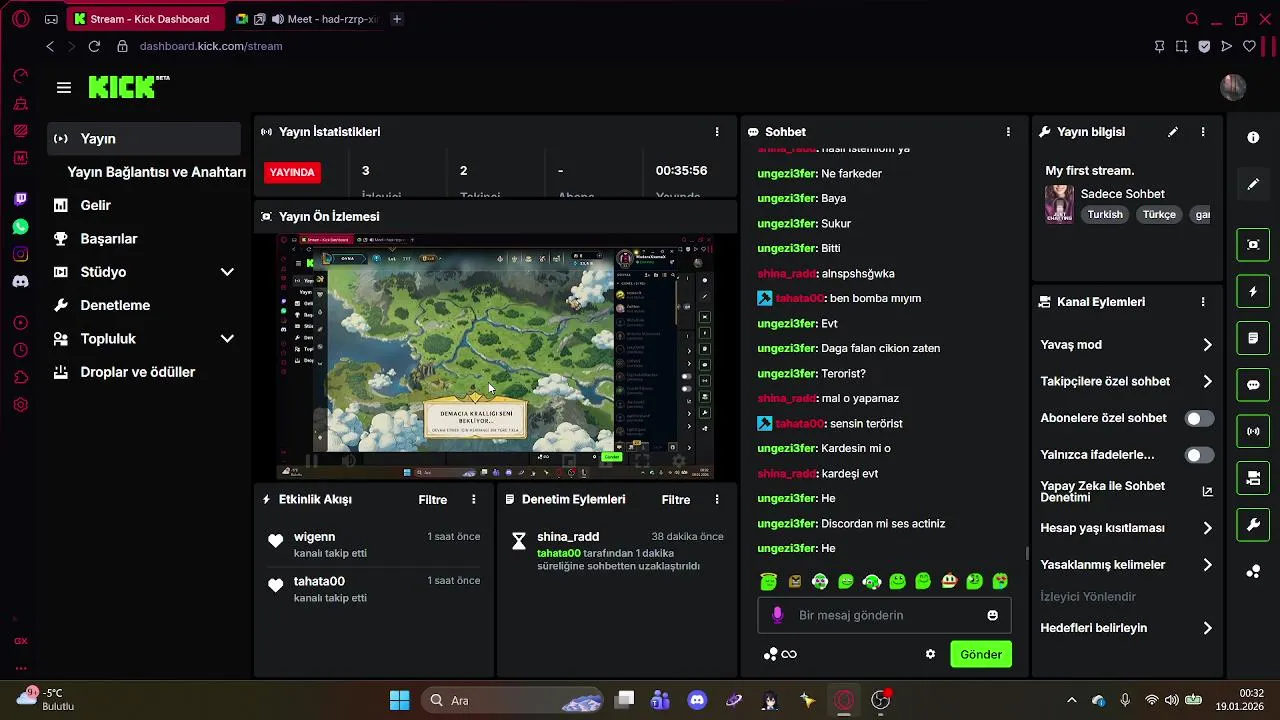Image resolution: width=1280 pixels, height=720 pixels.
Task: Go to Gelir sidebar item
Action: coord(144,205)
